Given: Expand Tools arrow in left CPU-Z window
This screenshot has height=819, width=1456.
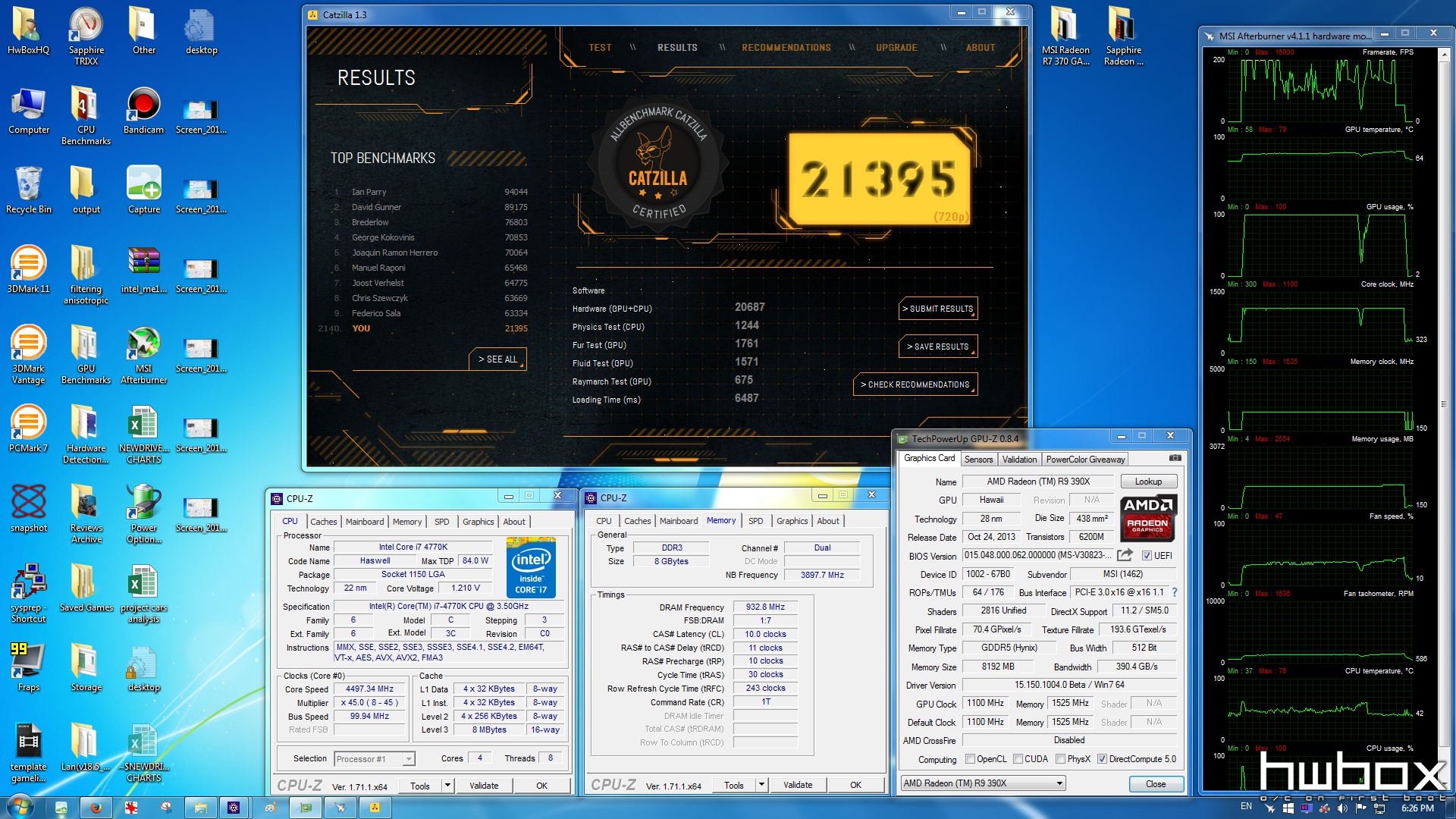Looking at the screenshot, I should [447, 786].
